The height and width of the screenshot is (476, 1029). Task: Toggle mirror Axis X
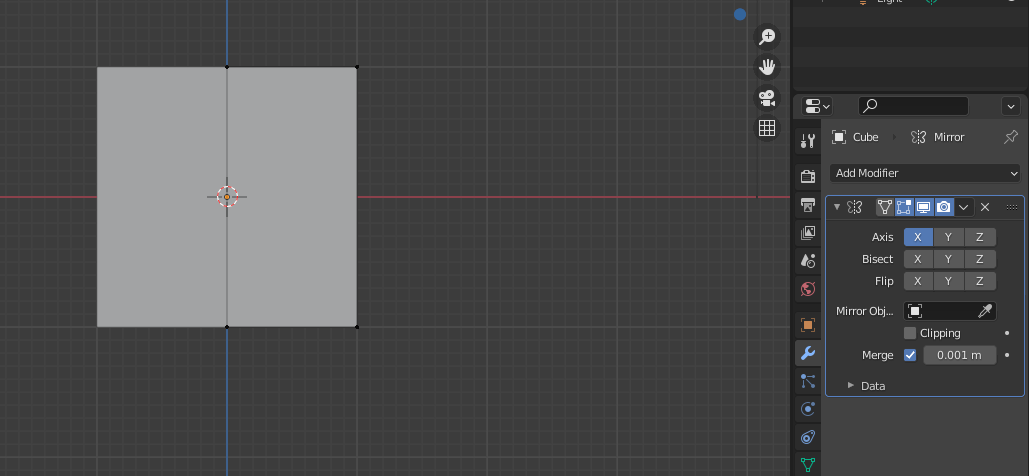click(918, 237)
